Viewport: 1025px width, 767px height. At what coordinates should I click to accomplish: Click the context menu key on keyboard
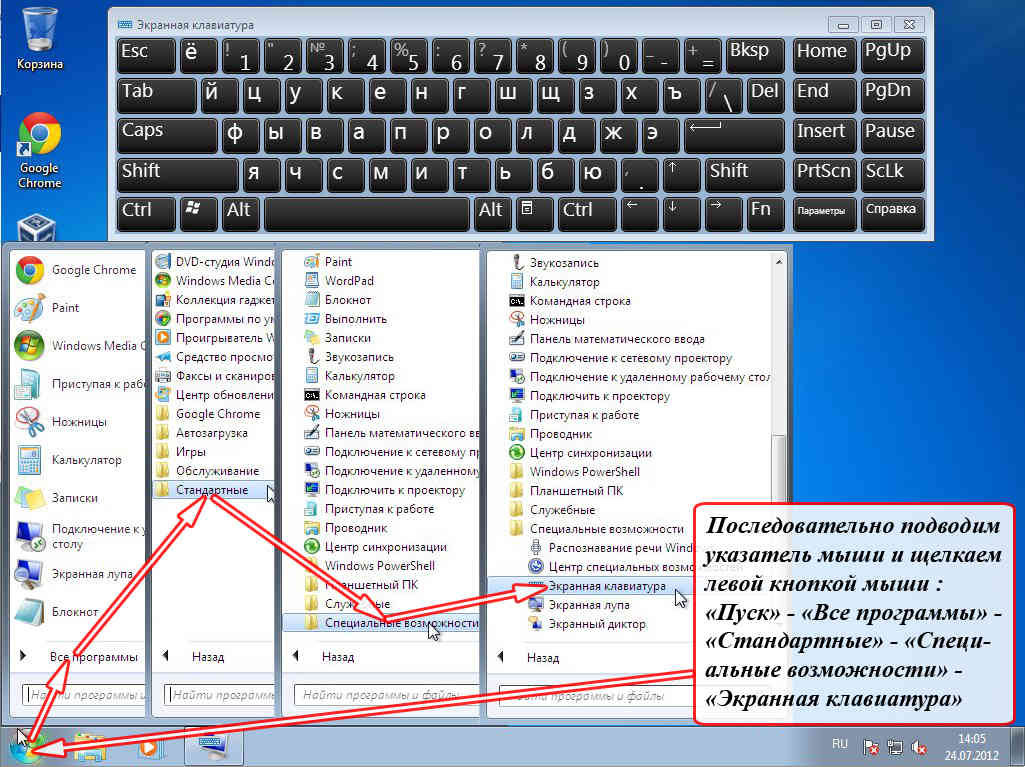pos(534,213)
